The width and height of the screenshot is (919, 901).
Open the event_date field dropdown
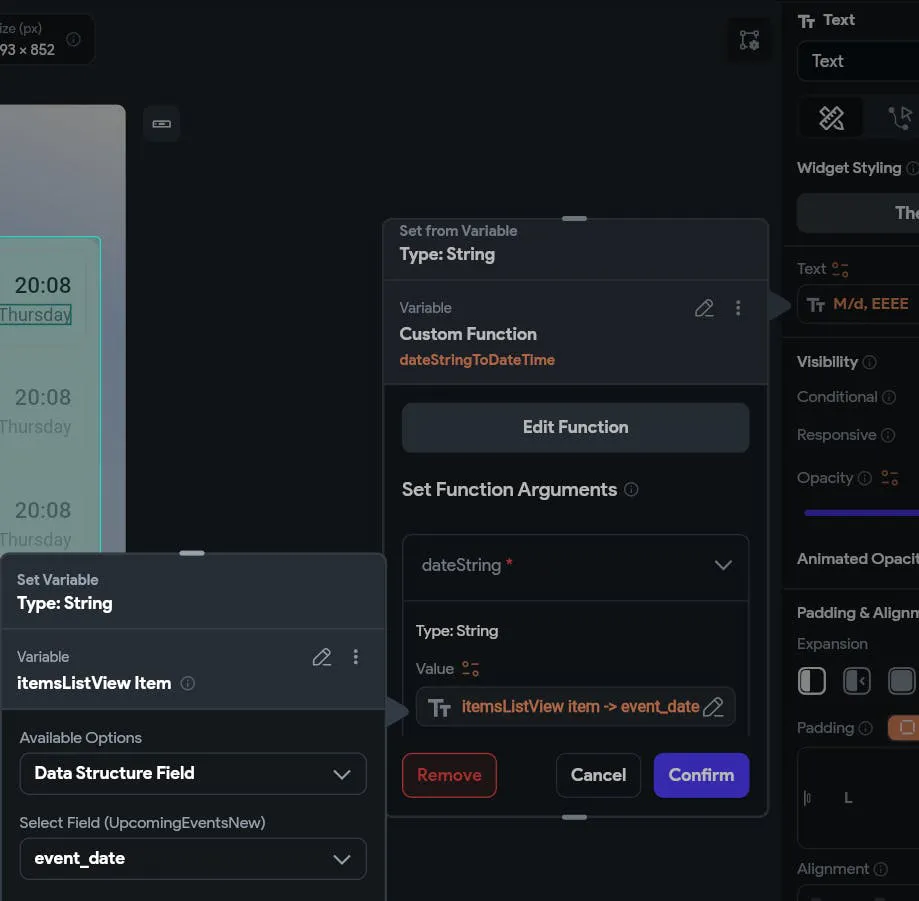coord(193,858)
